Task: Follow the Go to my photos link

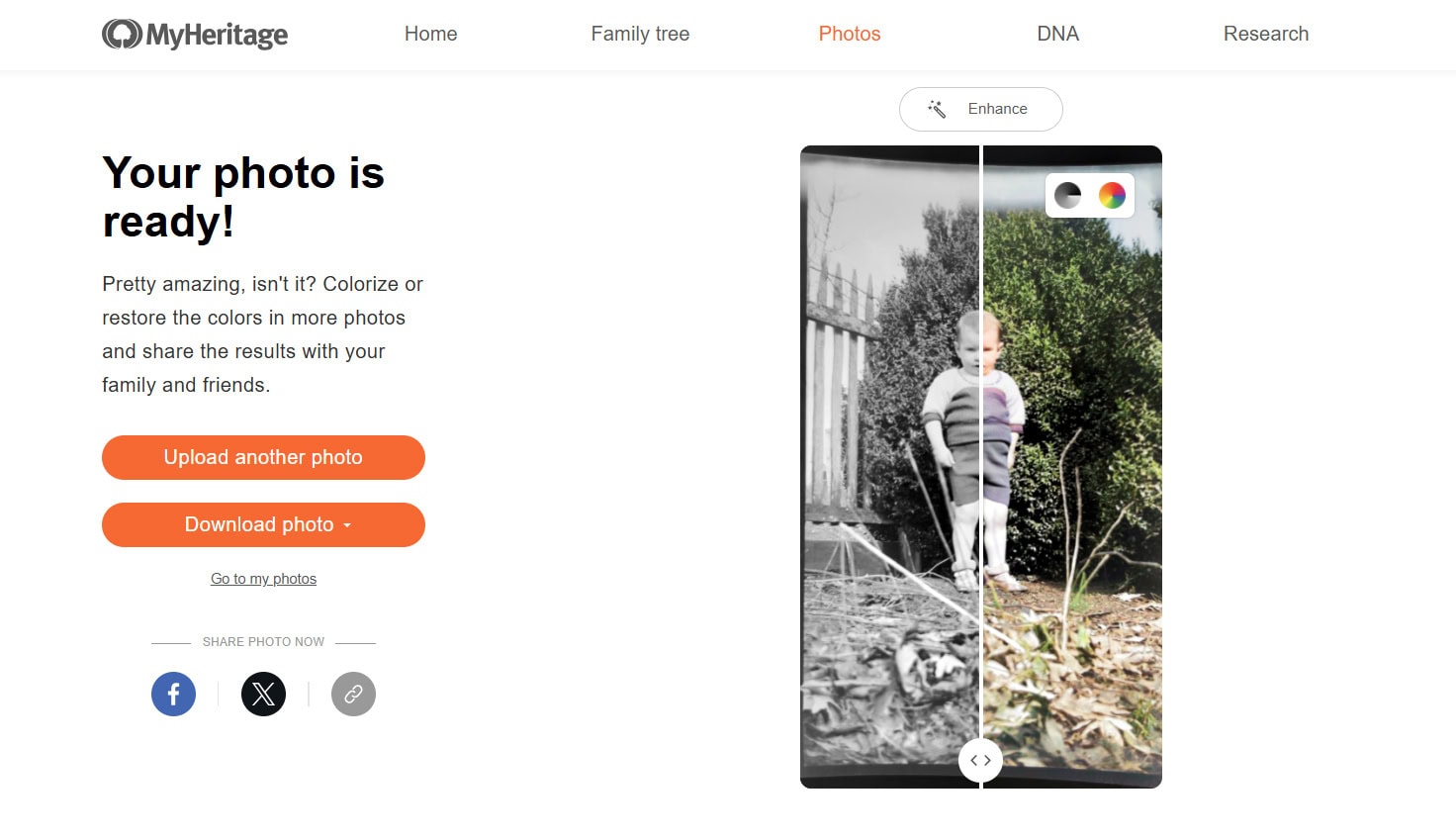Action: click(263, 579)
